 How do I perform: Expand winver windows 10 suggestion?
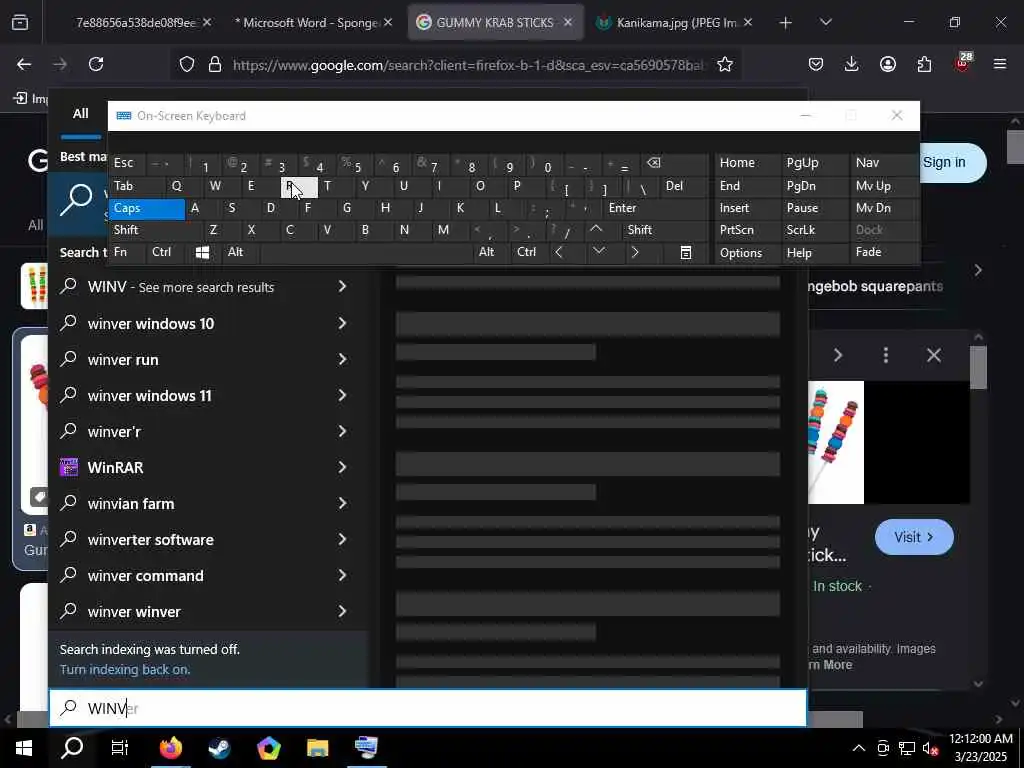342,323
